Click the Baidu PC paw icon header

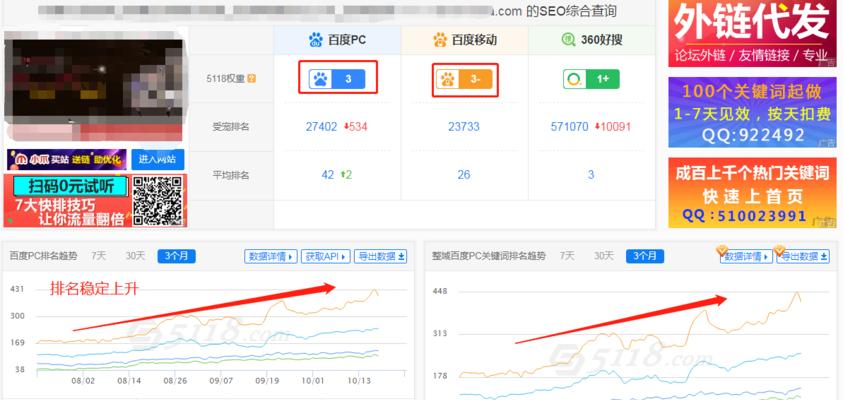click(316, 40)
